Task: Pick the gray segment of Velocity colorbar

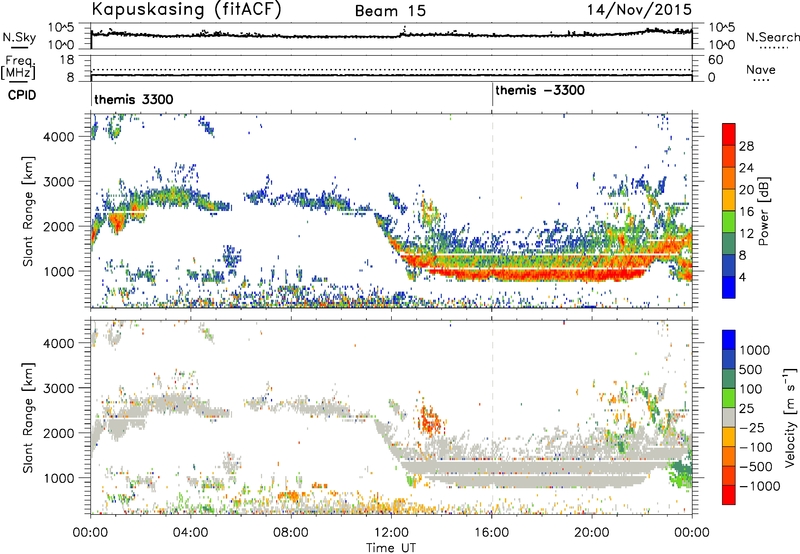Action: click(x=729, y=418)
